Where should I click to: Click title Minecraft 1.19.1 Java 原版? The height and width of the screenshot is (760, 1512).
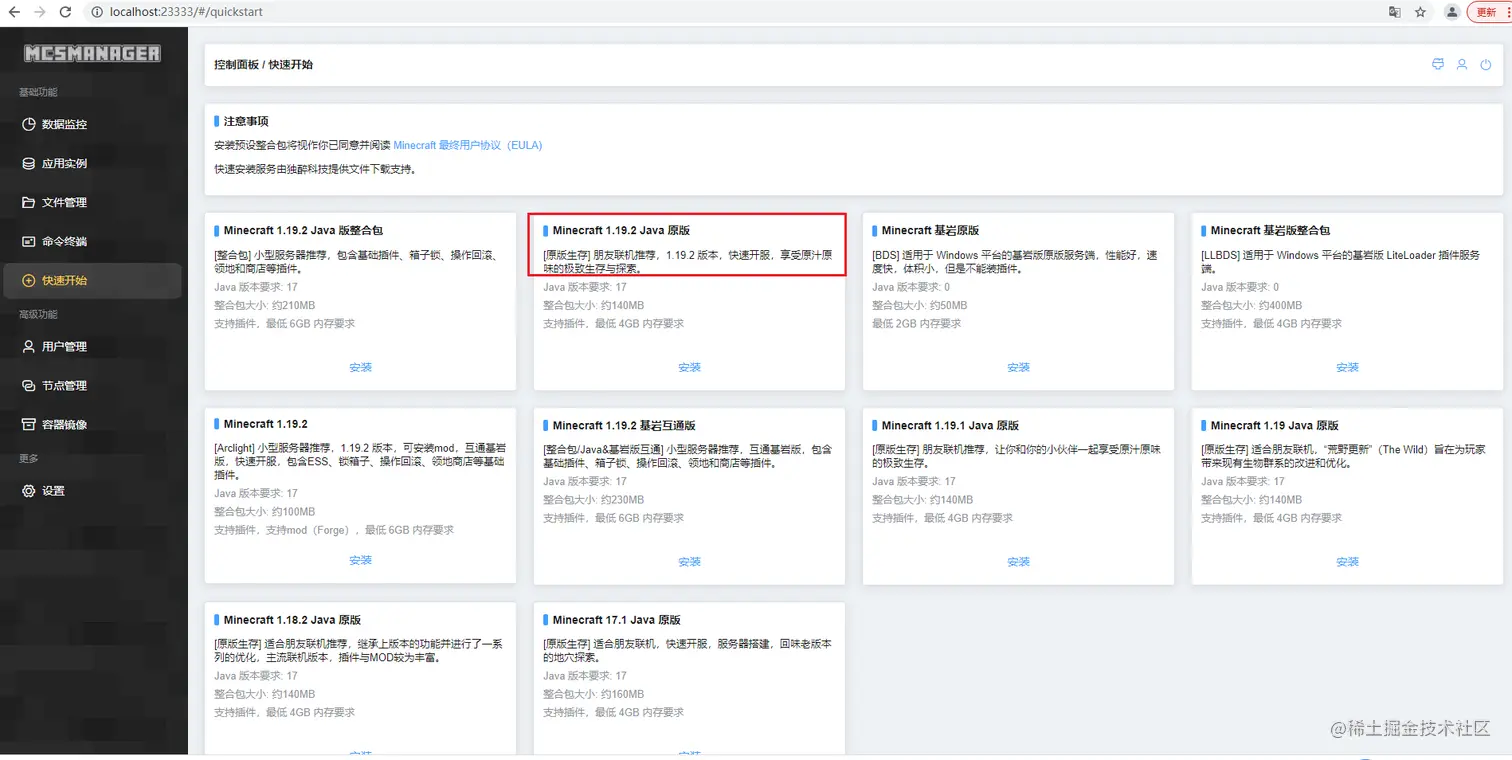[x=950, y=425]
